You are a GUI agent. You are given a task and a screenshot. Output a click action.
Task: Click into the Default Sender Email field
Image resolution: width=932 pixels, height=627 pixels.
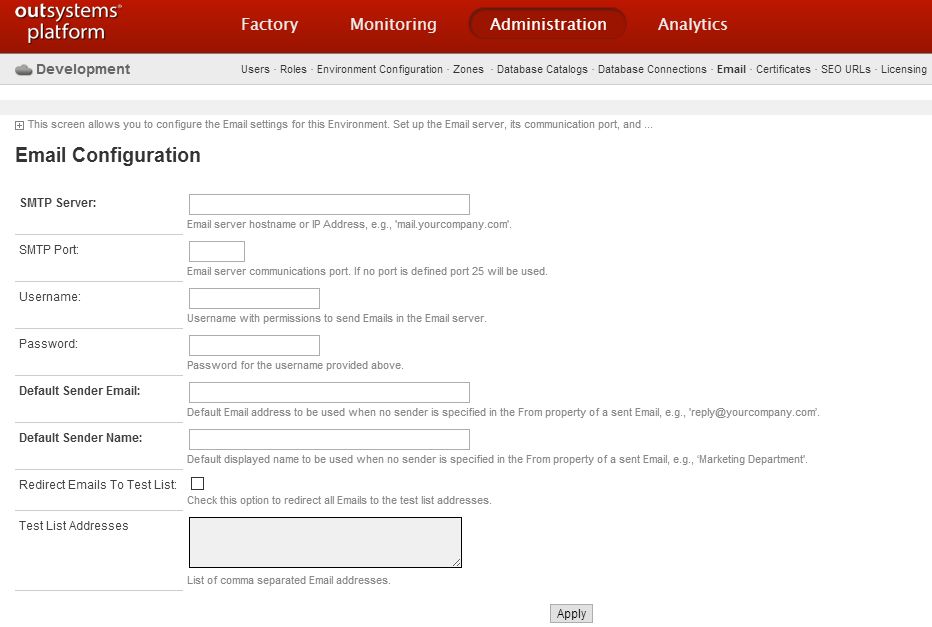pyautogui.click(x=329, y=392)
